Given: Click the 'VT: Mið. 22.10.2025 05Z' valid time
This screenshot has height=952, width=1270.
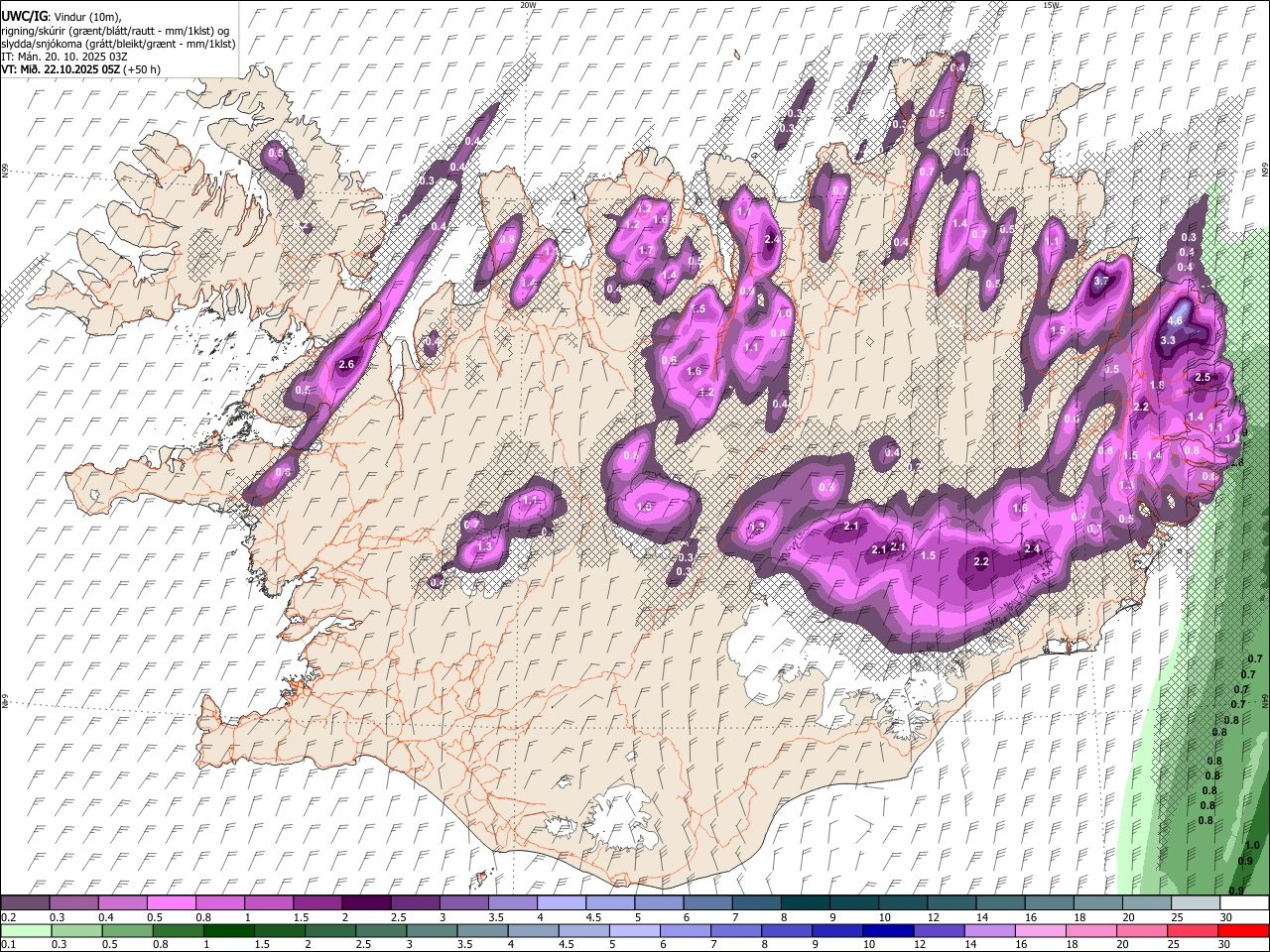Looking at the screenshot, I should 61,69.
